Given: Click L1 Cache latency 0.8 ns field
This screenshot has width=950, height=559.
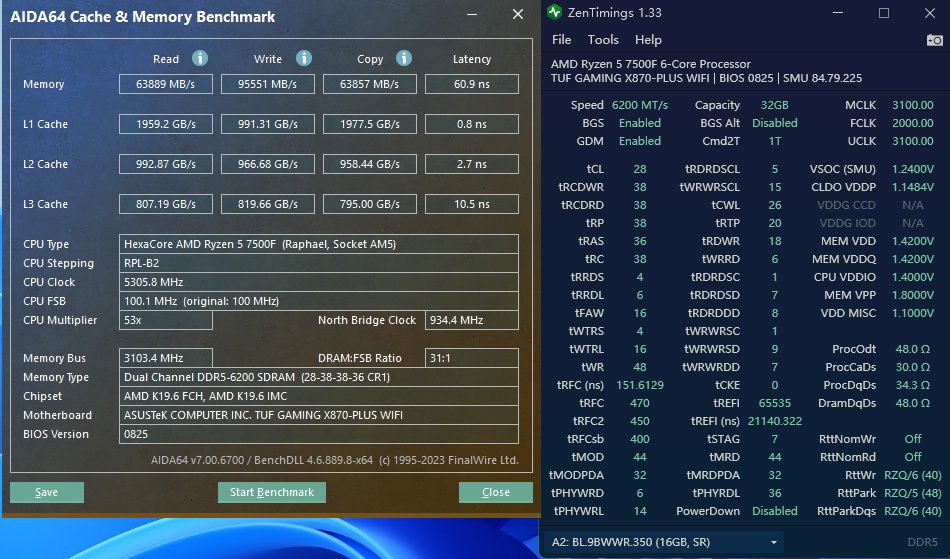Looking at the screenshot, I should point(471,124).
